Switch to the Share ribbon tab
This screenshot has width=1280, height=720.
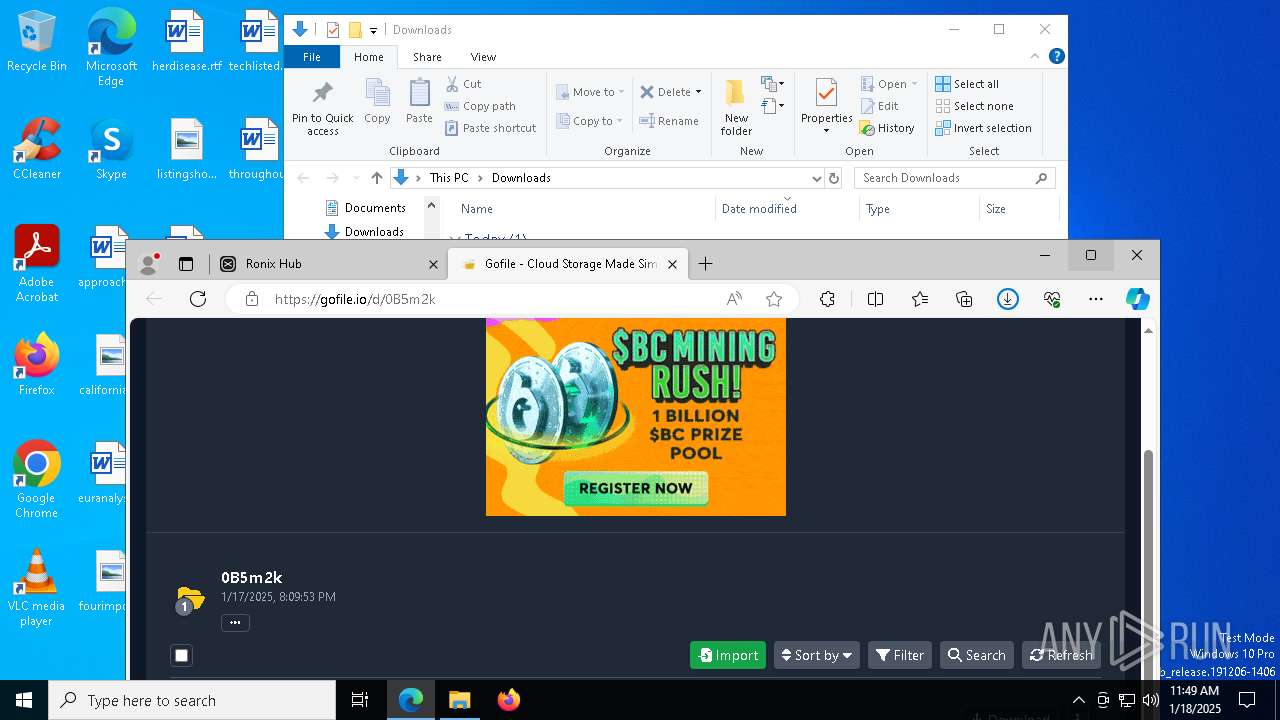coord(427,57)
